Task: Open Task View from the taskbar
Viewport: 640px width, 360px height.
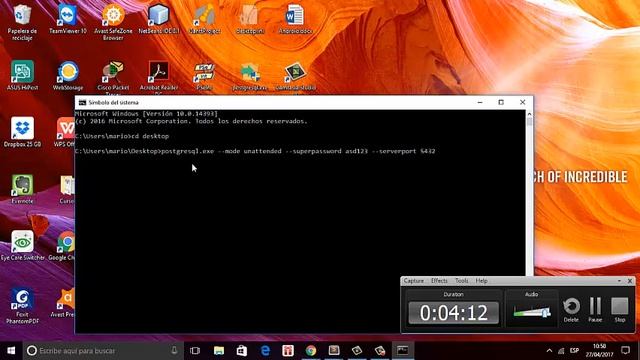Action: (195, 350)
